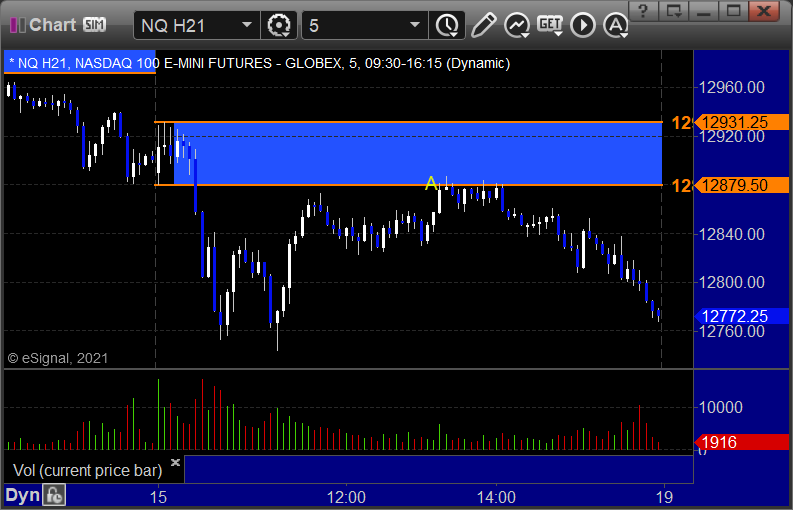Click the 12760.00 price axis label
Image resolution: width=793 pixels, height=510 pixels.
(731, 331)
